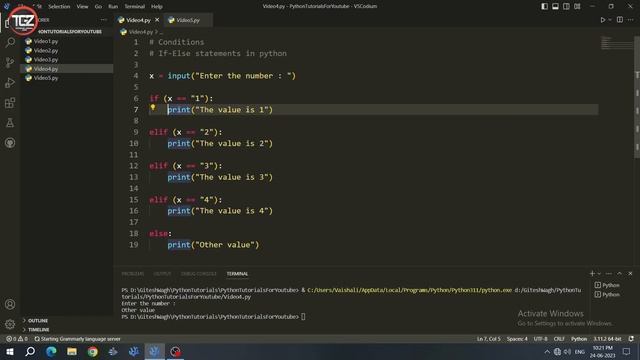Open Windows taskbar search
This screenshot has width=640, height=360.
[x=30, y=351]
